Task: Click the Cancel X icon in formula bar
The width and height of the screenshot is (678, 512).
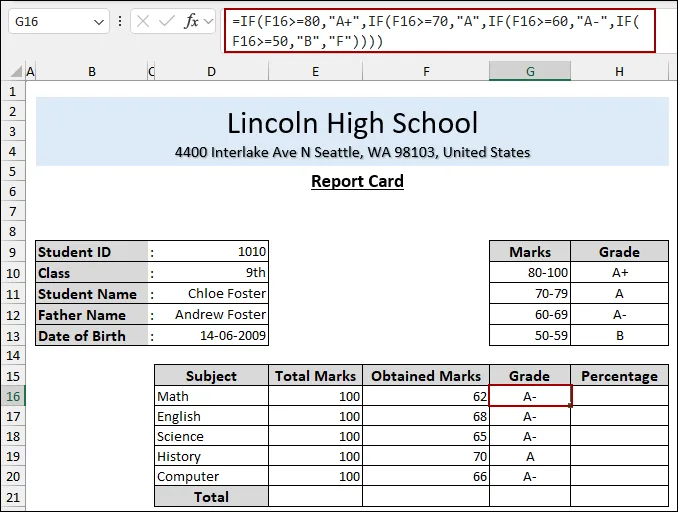Action: 143,21
